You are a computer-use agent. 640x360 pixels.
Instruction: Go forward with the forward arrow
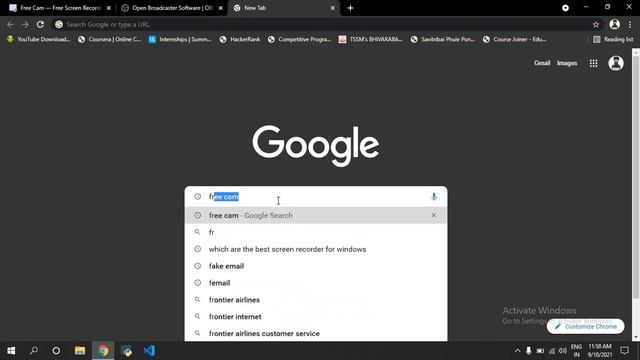[x=25, y=24]
